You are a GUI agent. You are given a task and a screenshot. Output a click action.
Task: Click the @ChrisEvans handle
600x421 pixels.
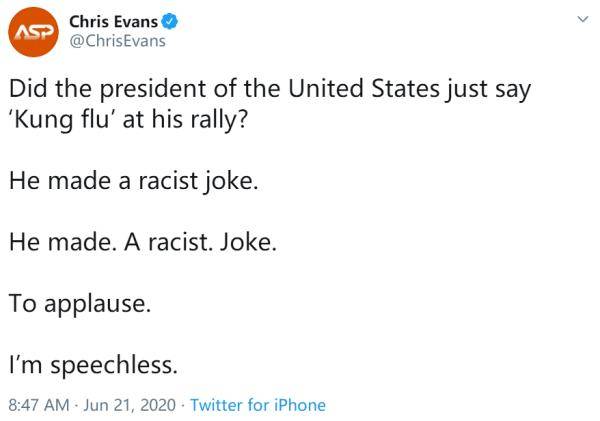coord(117,41)
